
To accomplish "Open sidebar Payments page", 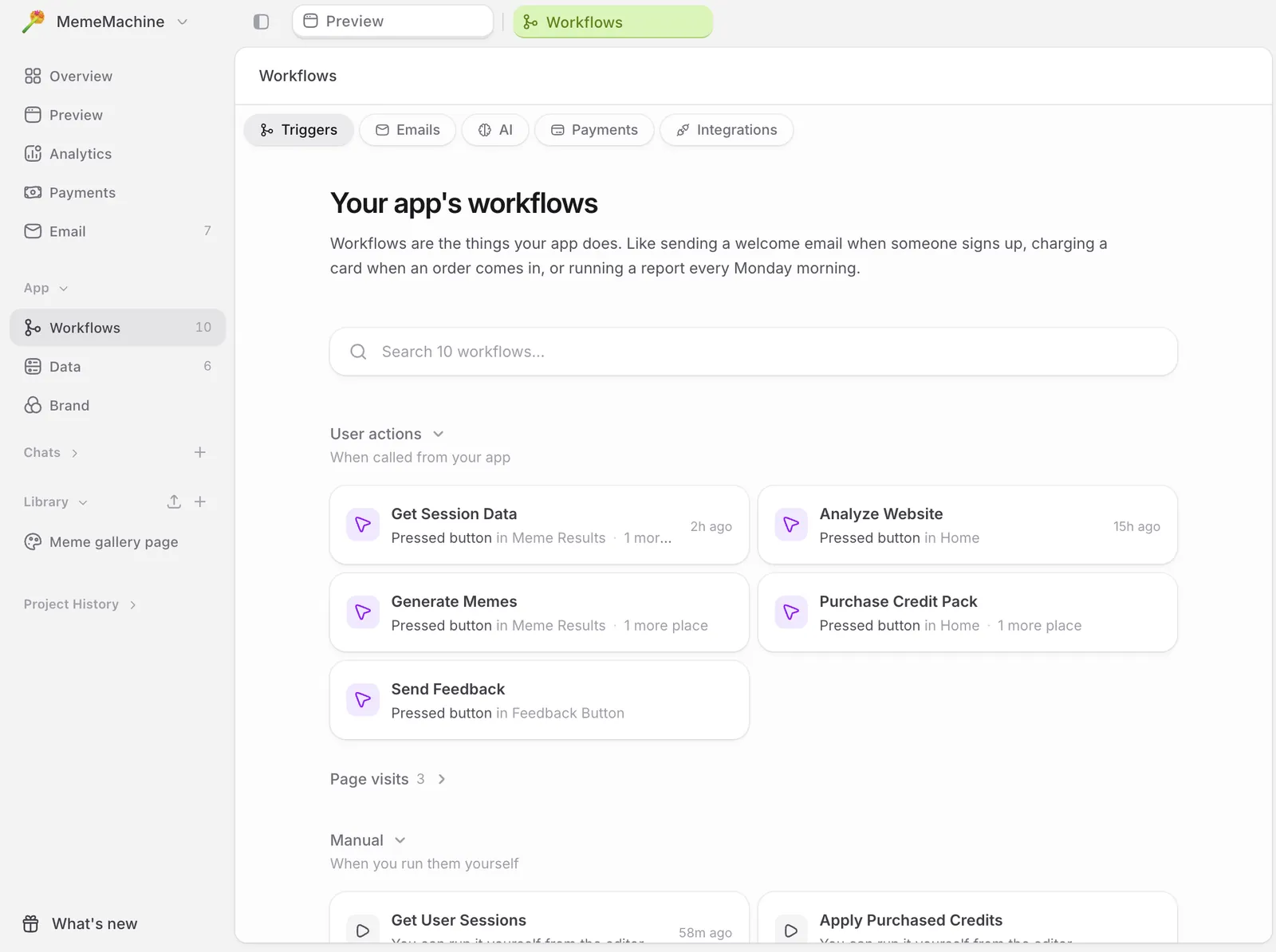I will tap(118, 192).
